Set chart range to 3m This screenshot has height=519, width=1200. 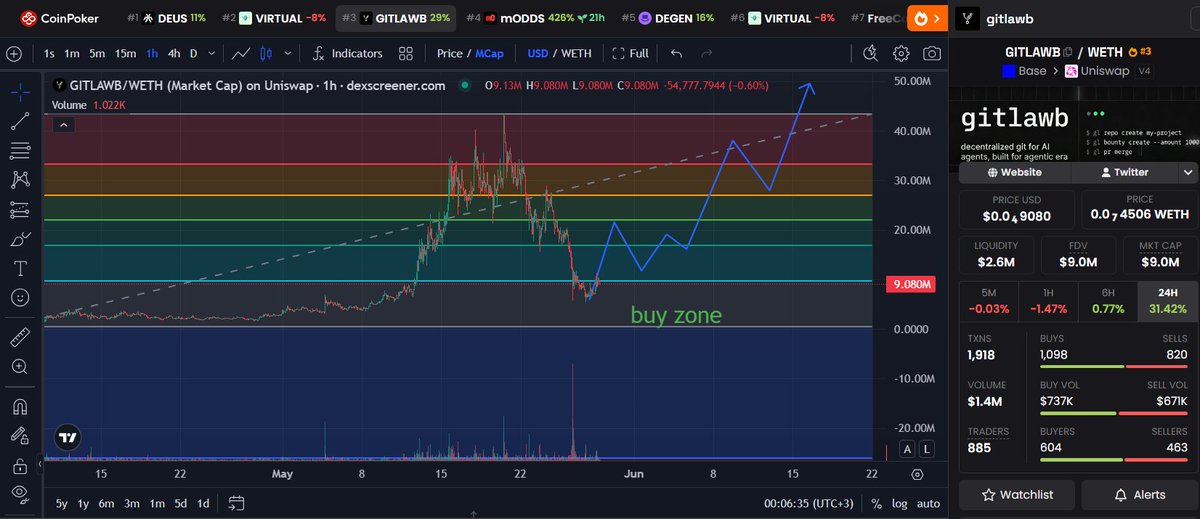point(131,503)
